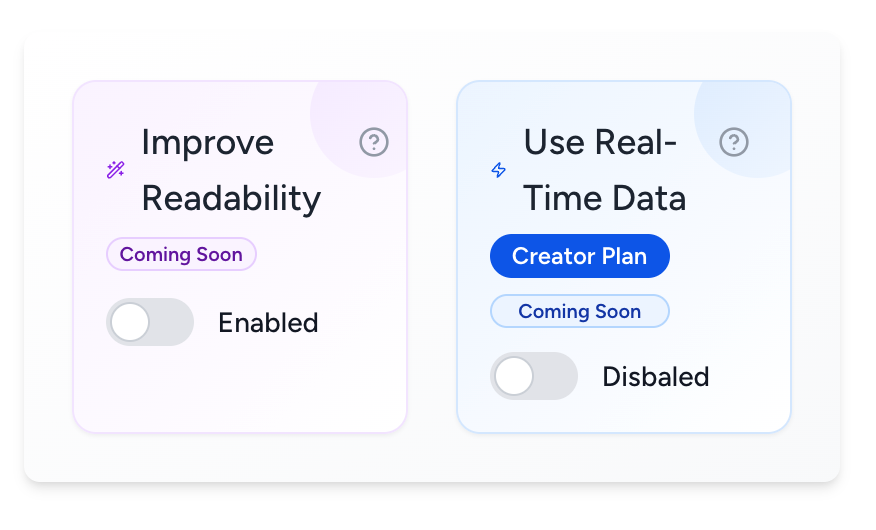Open help for Improve Readability
Image resolution: width=876 pixels, height=530 pixels.
tap(374, 143)
